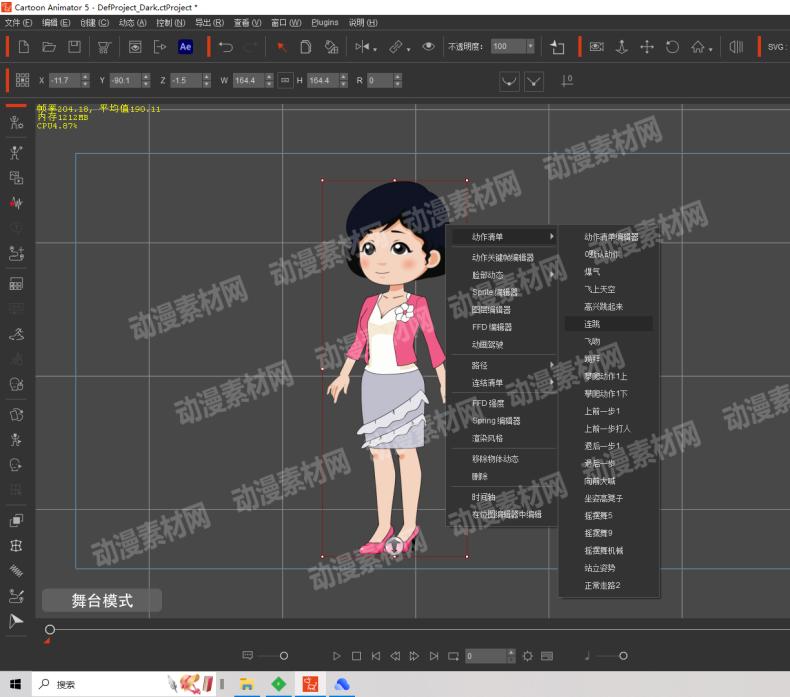Click the preview window icon in the toolbar

coord(135,47)
